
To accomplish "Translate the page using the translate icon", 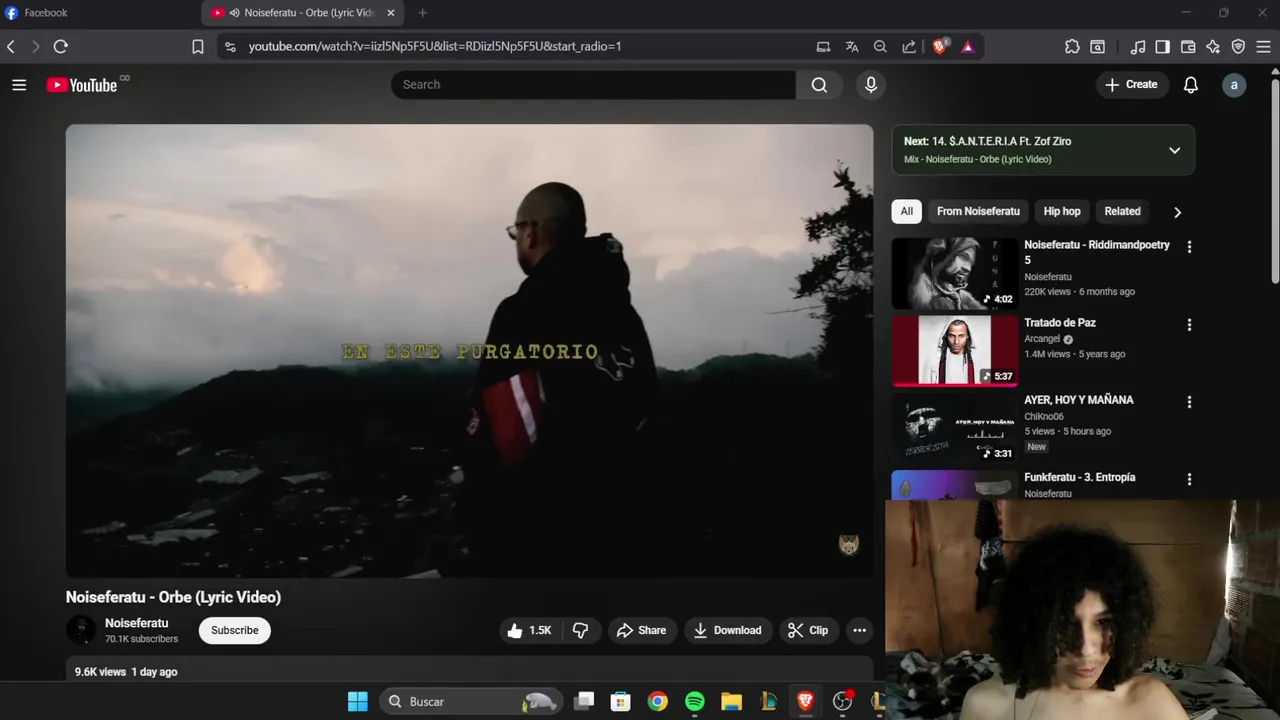I will click(852, 46).
